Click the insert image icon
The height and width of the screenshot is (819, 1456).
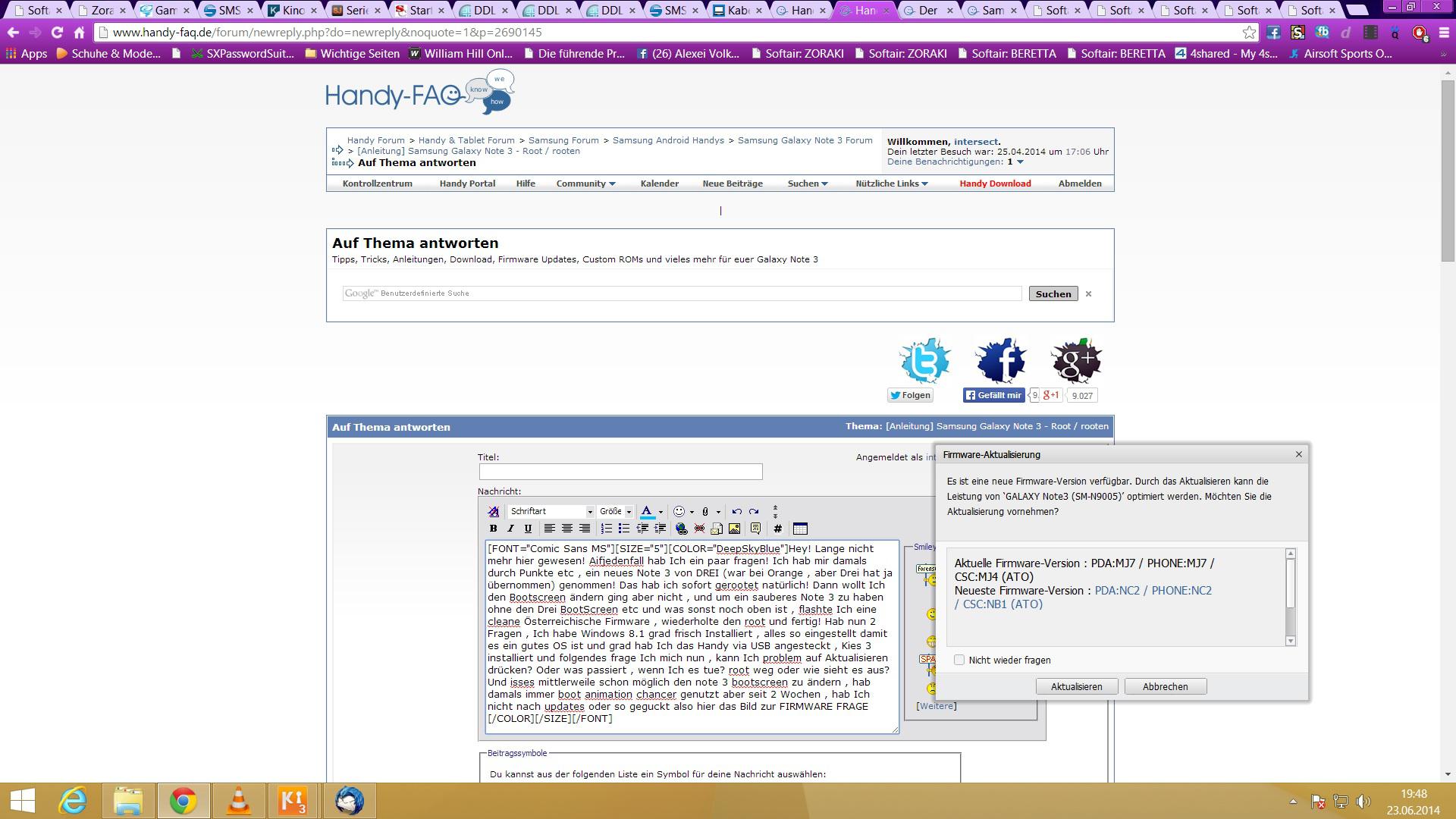(734, 529)
